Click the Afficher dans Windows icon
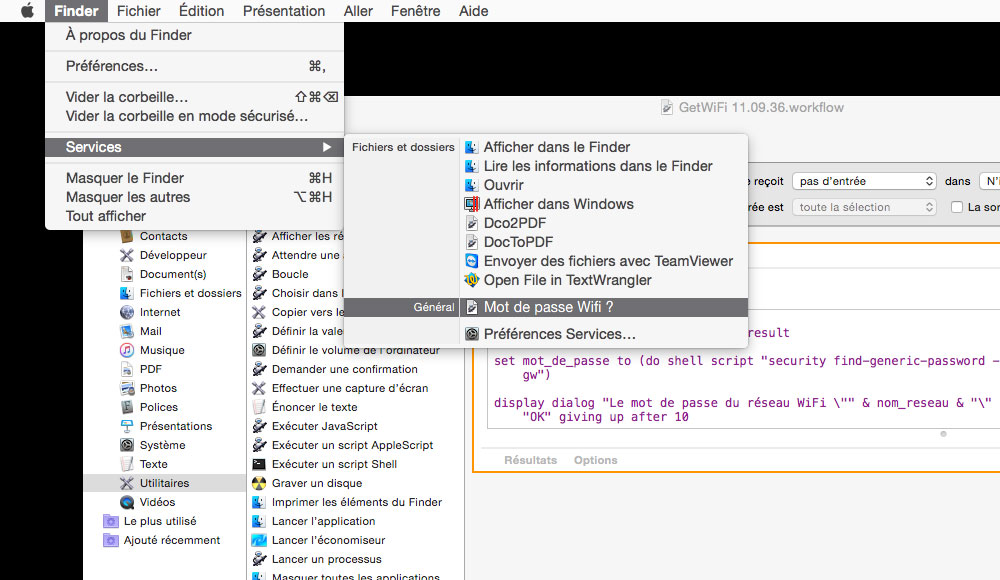Screen dimensions: 1000x580 click(471, 204)
